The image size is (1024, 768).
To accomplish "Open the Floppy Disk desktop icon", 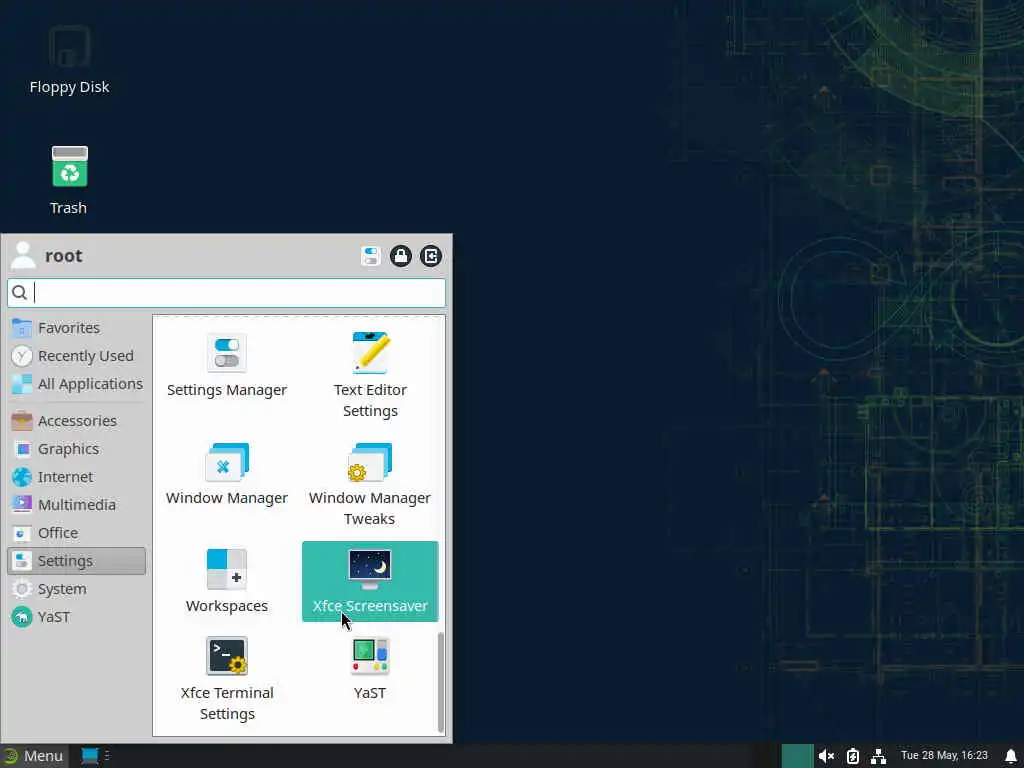I will pyautogui.click(x=69, y=60).
